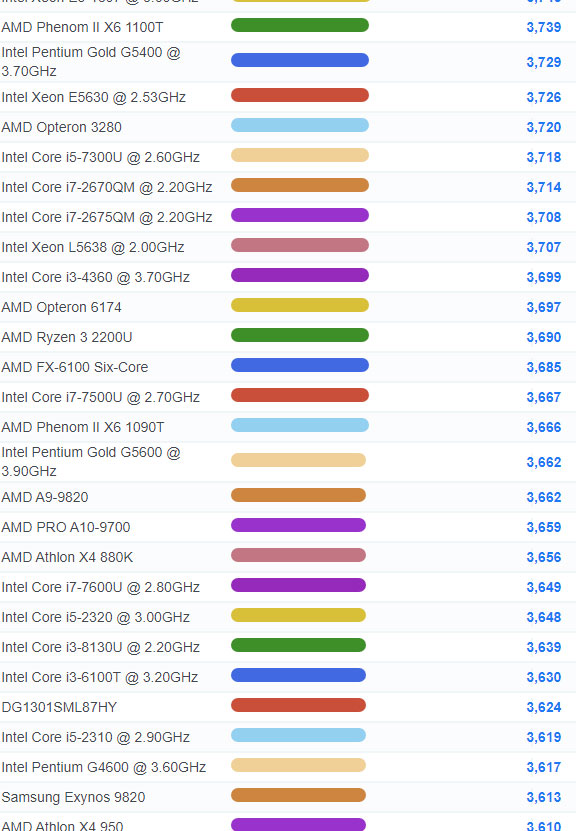Click the score value 3,726
This screenshot has width=576, height=831.
pos(544,98)
